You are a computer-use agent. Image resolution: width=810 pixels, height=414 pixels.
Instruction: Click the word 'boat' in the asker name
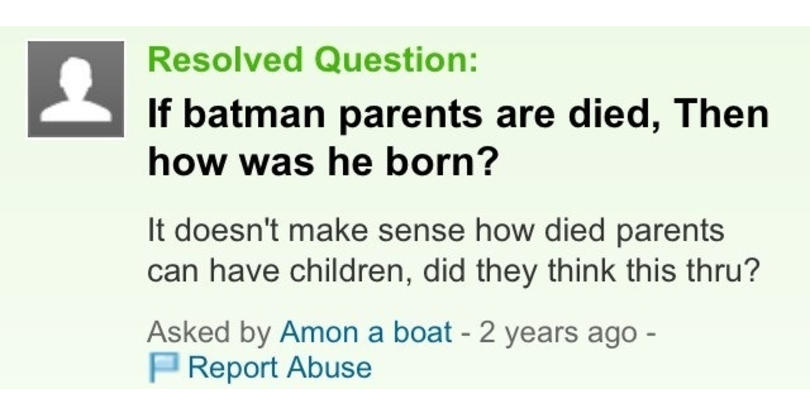pos(422,332)
